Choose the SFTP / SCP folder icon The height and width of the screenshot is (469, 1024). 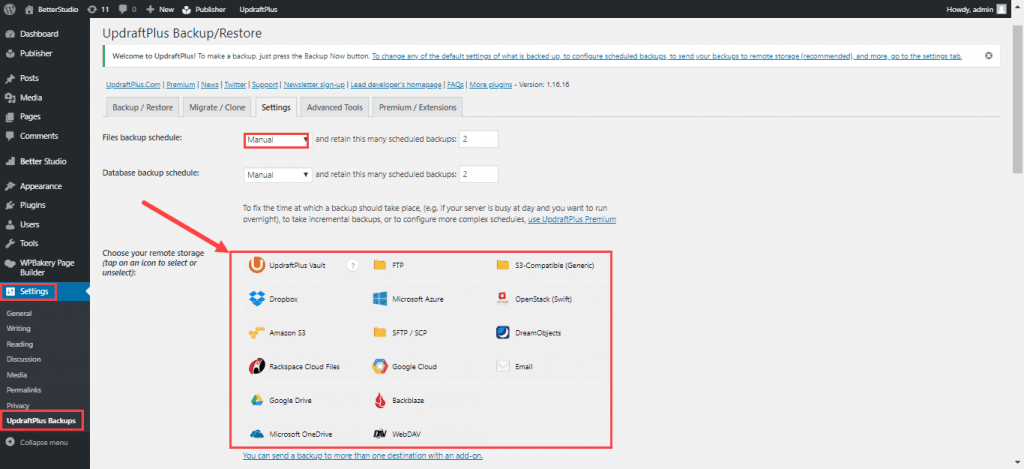click(x=379, y=332)
